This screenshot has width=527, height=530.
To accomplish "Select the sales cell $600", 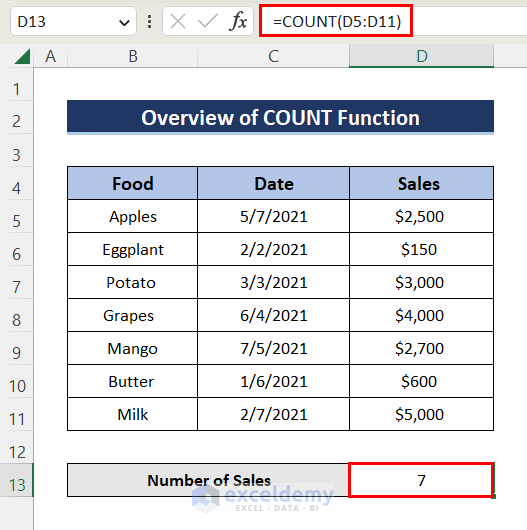I will [x=421, y=381].
